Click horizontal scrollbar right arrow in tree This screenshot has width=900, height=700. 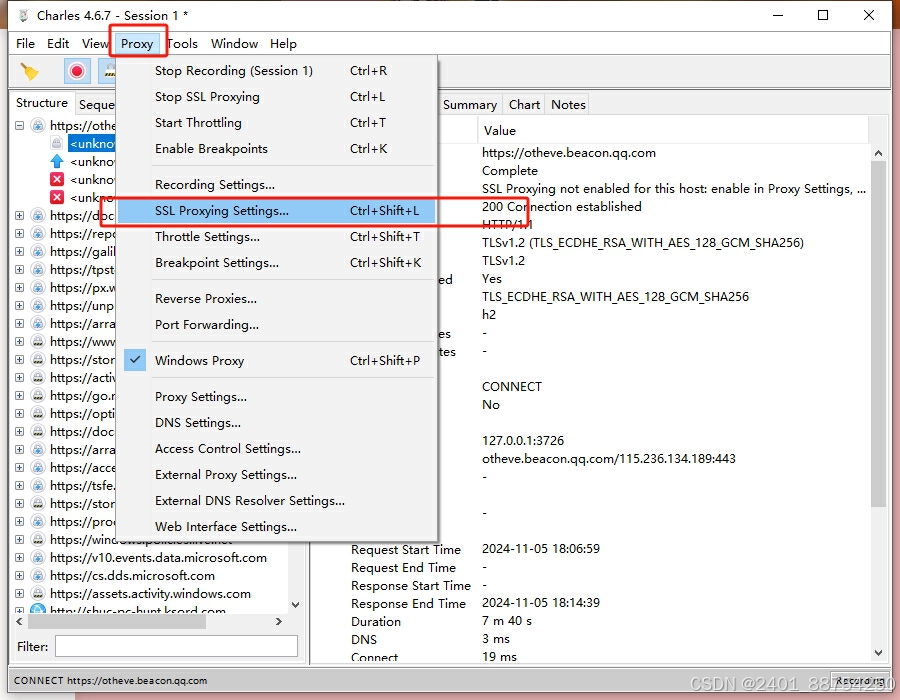(279, 621)
